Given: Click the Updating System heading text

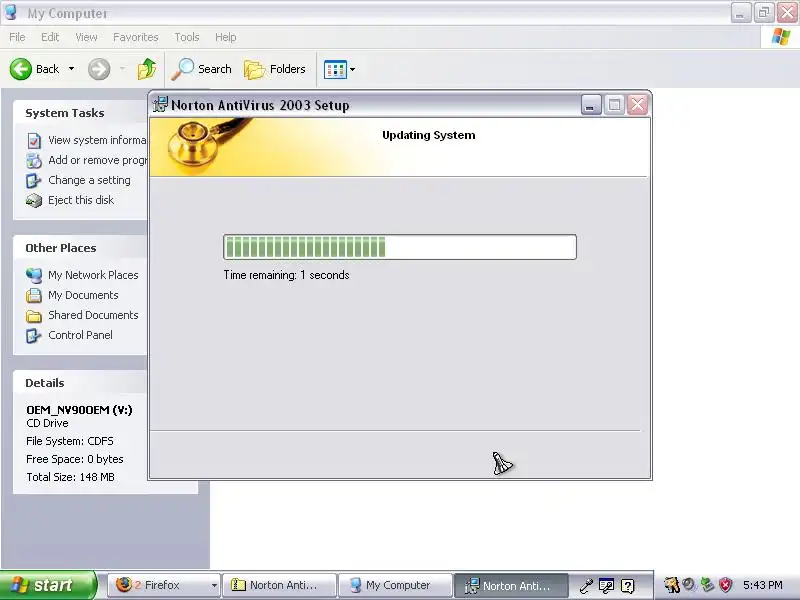Looking at the screenshot, I should point(429,135).
